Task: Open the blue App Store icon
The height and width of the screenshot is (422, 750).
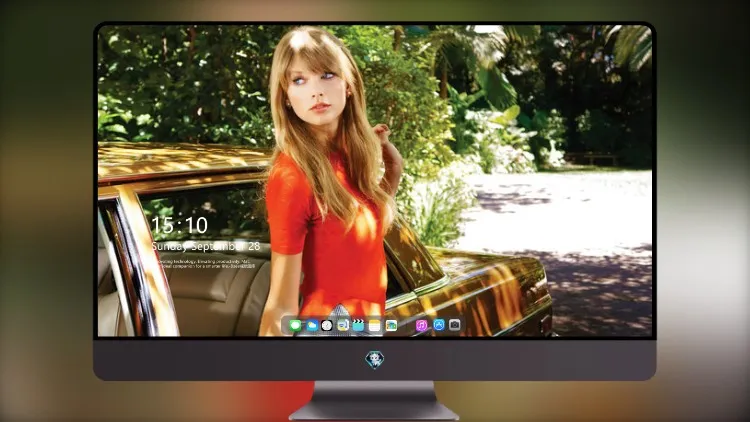Action: [x=439, y=325]
